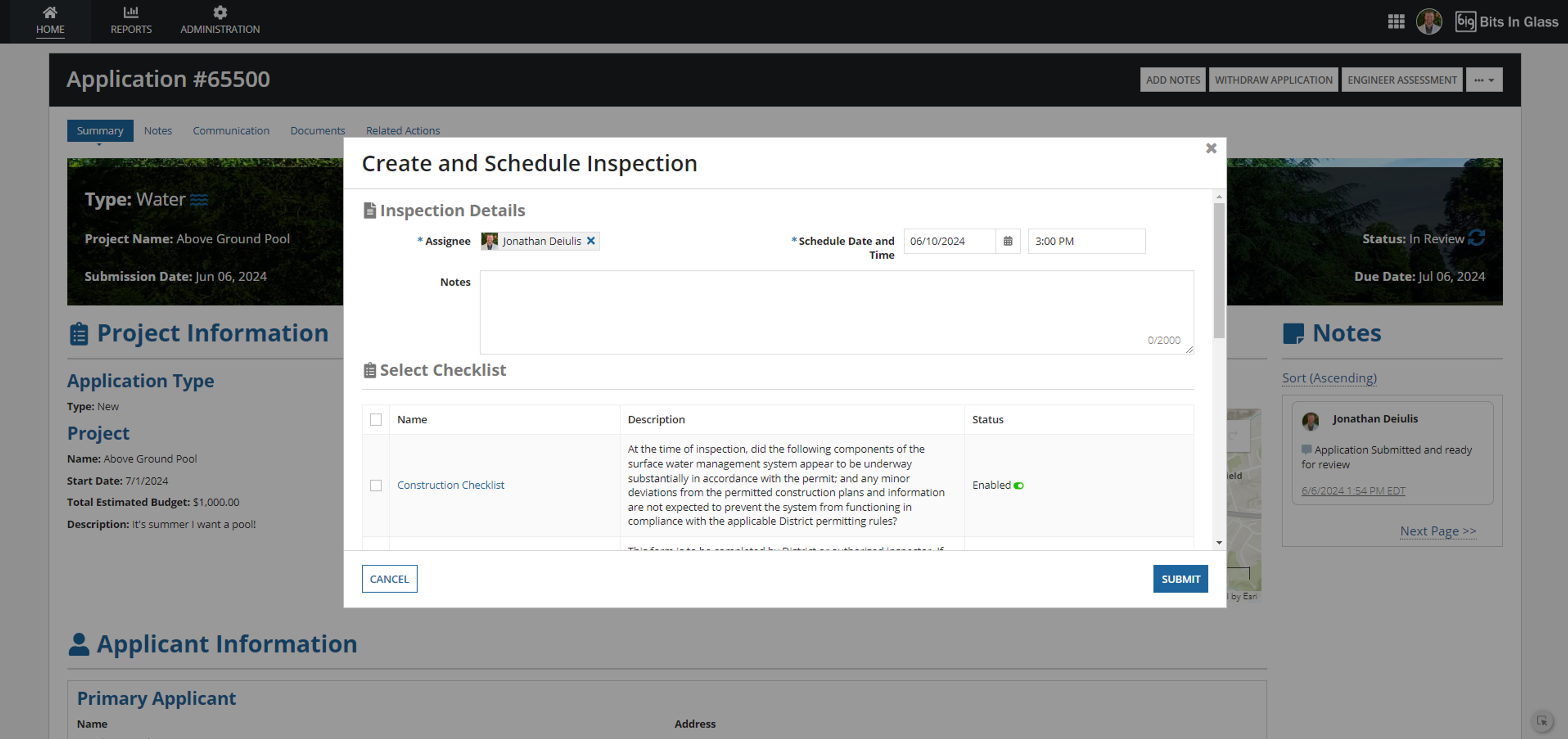Image resolution: width=1568 pixels, height=739 pixels.
Task: Click the Add Notes button
Action: point(1172,80)
